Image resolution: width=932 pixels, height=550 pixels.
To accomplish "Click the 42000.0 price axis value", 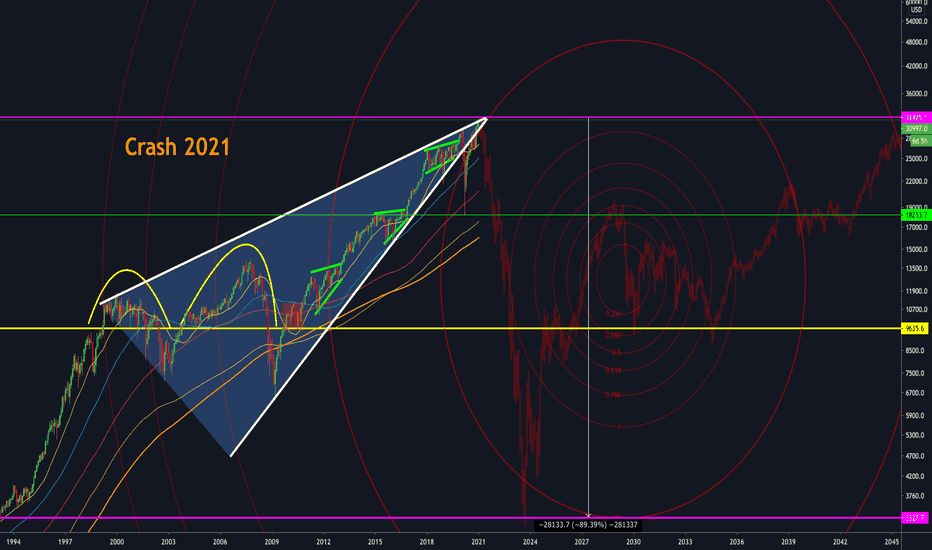I will coord(916,67).
